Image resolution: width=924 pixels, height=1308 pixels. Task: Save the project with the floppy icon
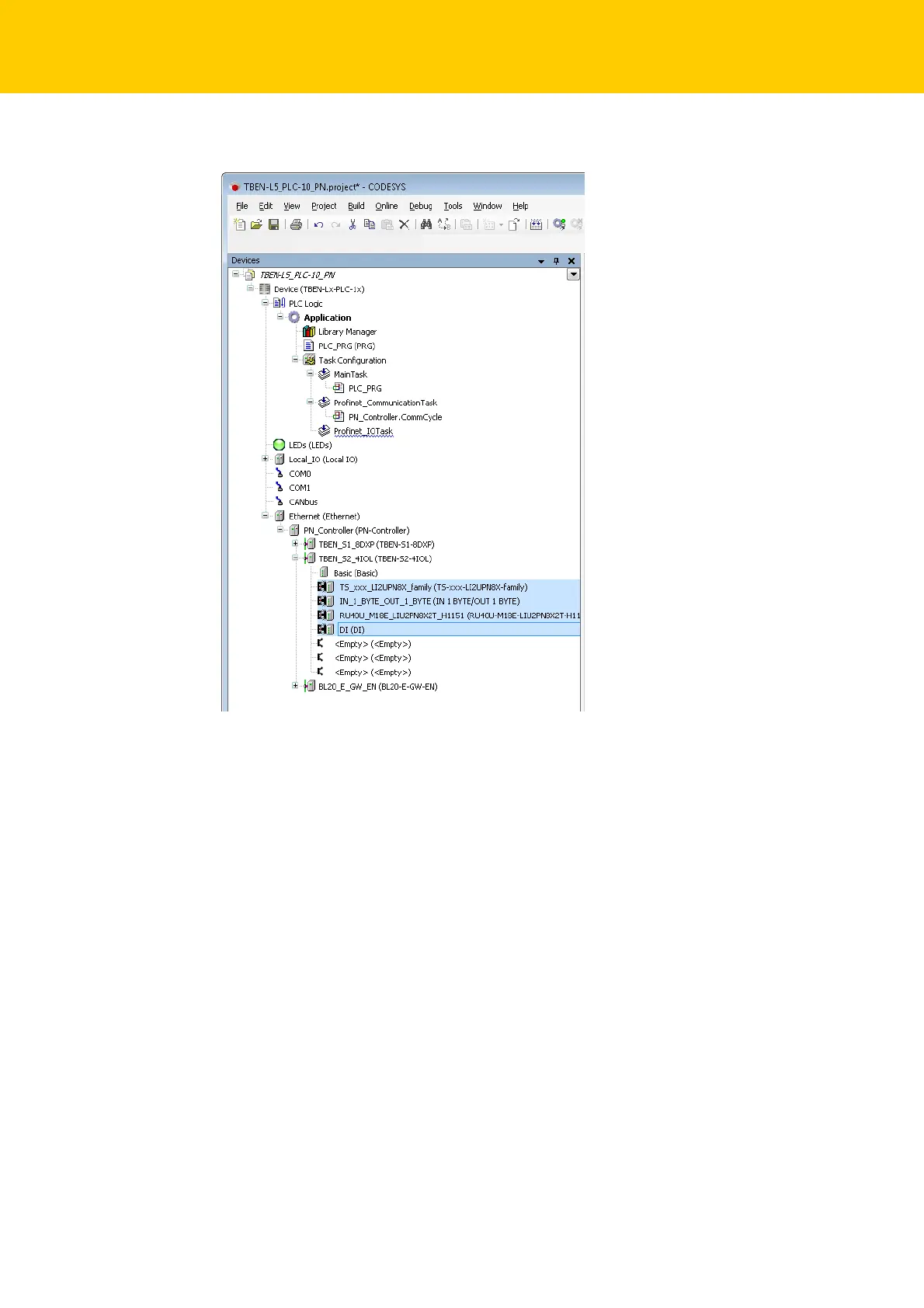coord(273,224)
